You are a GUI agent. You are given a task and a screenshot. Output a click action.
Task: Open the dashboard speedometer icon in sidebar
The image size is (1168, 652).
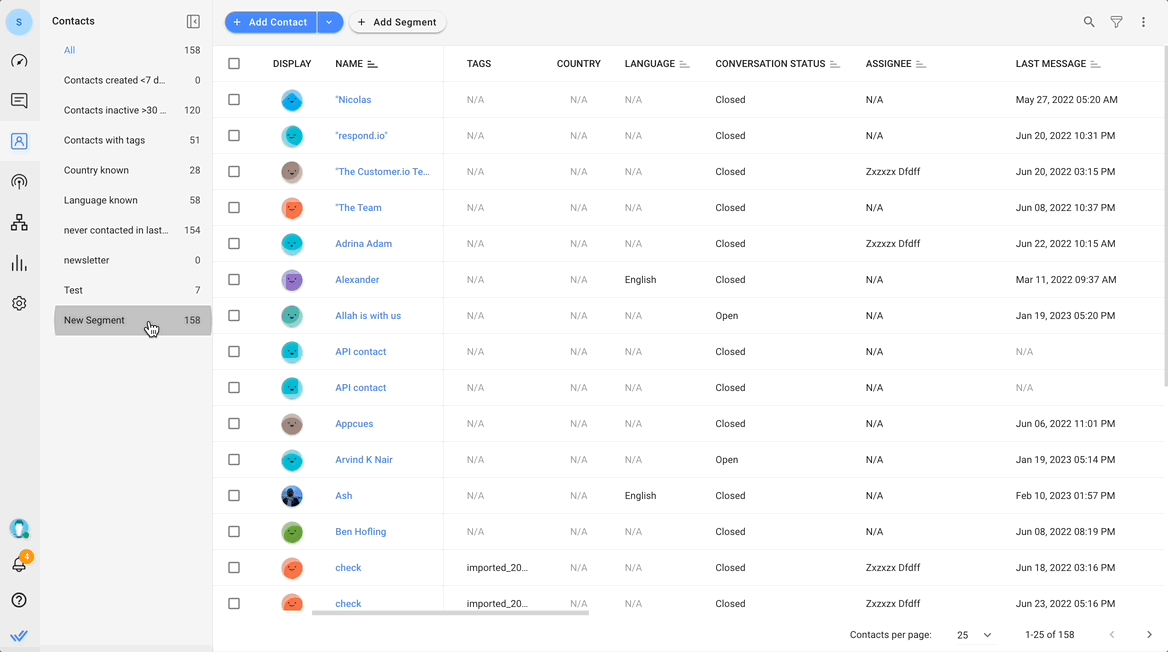click(x=19, y=61)
